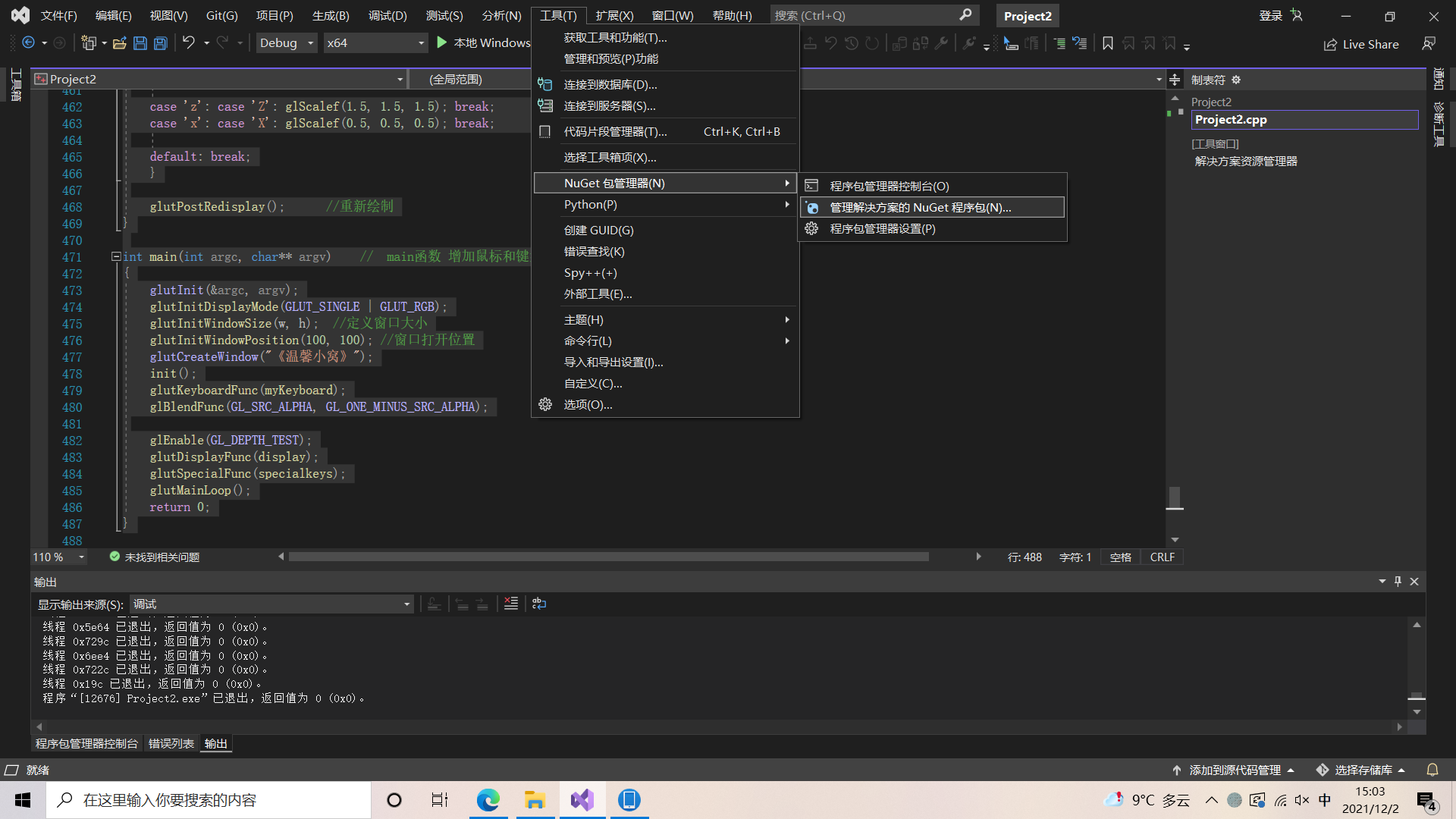Click the bookmark icon in toolbar

(x=1108, y=44)
